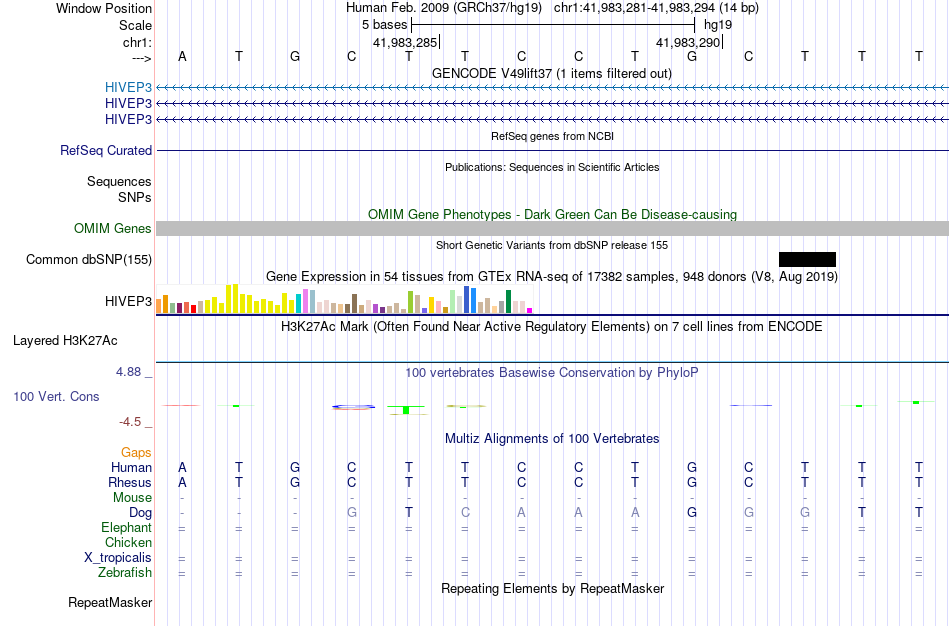
Task: Click the 41,983,290 position marker
Action: (688, 42)
